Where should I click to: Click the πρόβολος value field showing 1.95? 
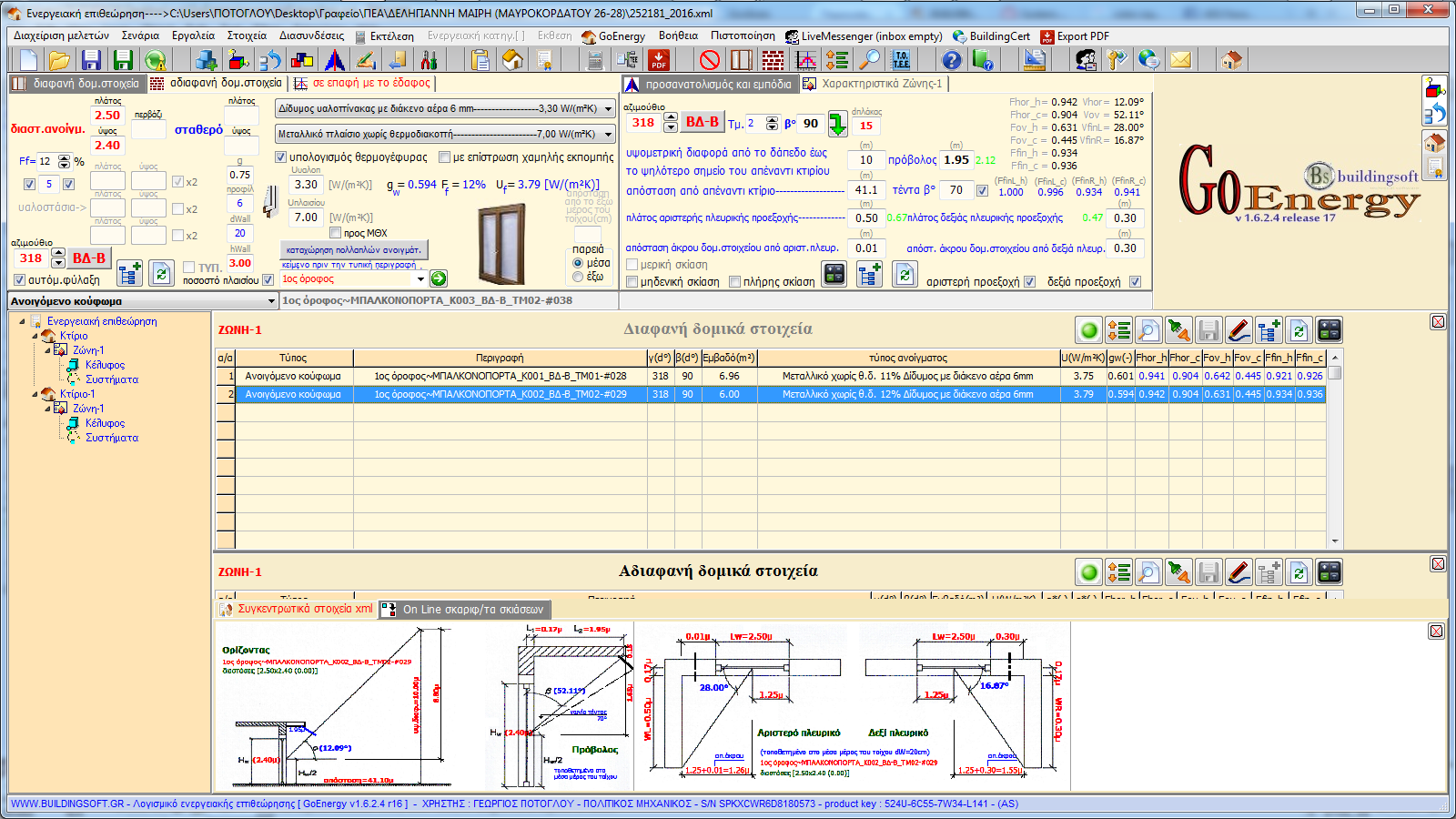click(956, 160)
